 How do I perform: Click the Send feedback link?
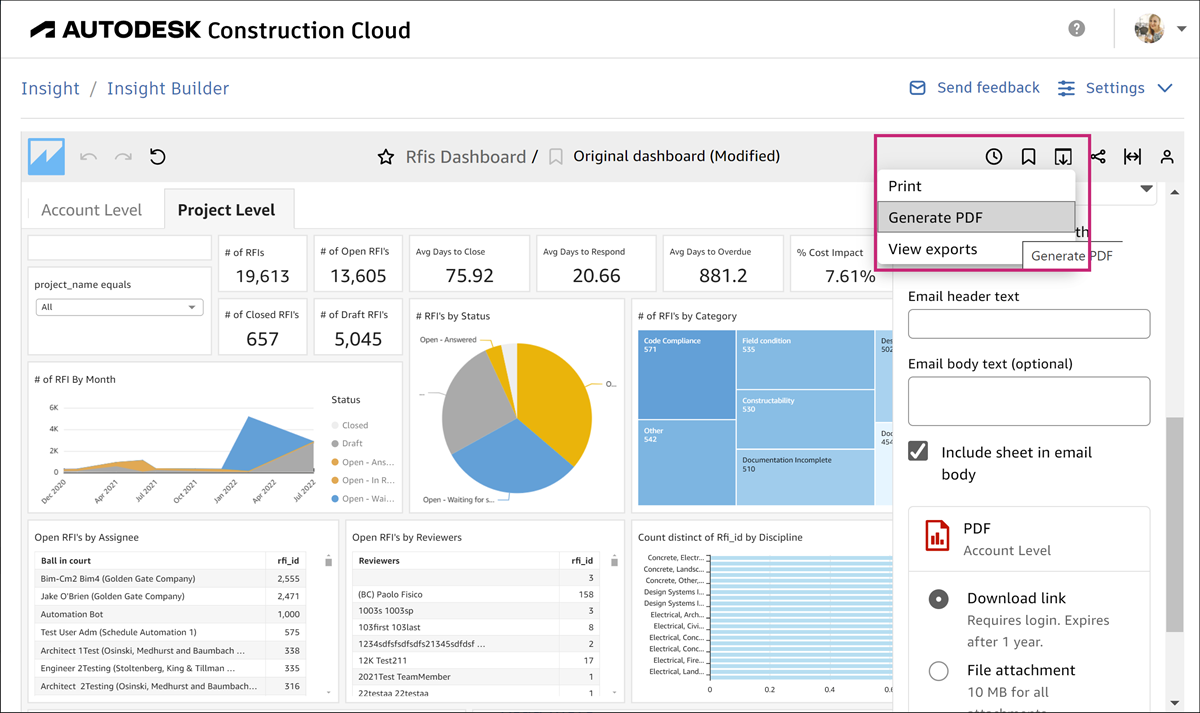pyautogui.click(x=974, y=88)
